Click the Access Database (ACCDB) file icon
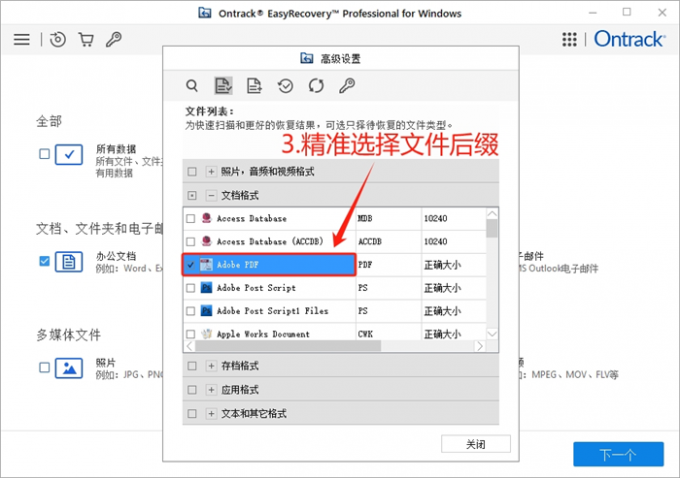The image size is (680, 478). [x=206, y=241]
